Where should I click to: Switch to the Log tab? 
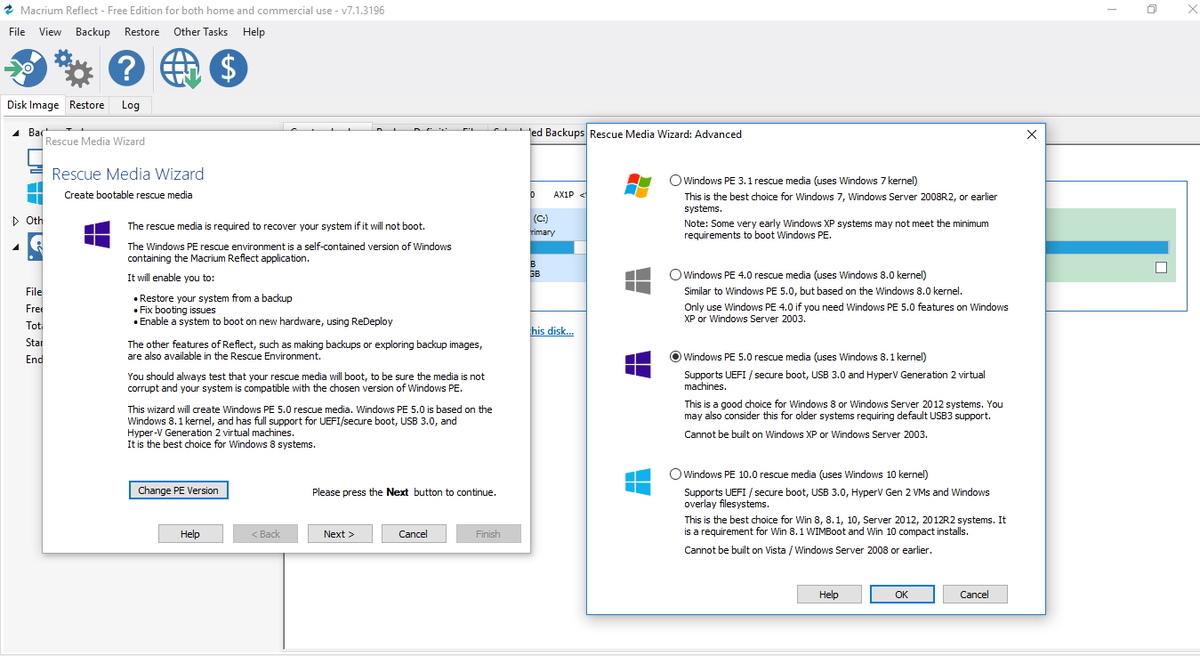point(131,105)
